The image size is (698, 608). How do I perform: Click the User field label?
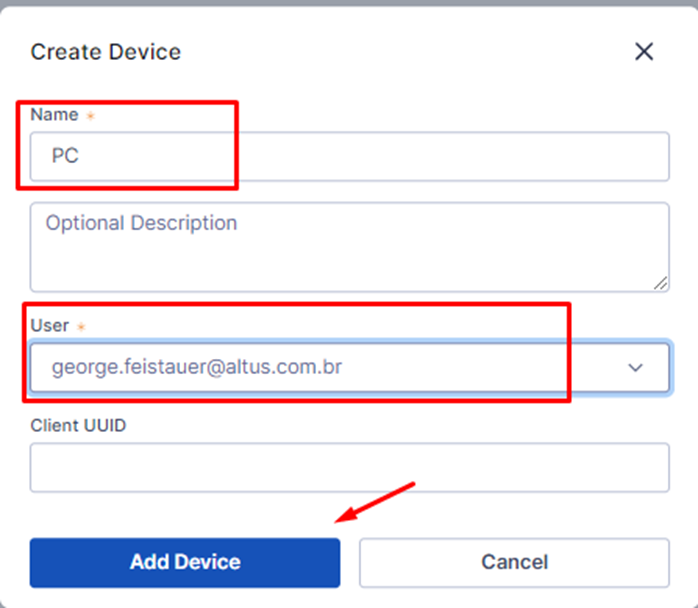point(50,325)
